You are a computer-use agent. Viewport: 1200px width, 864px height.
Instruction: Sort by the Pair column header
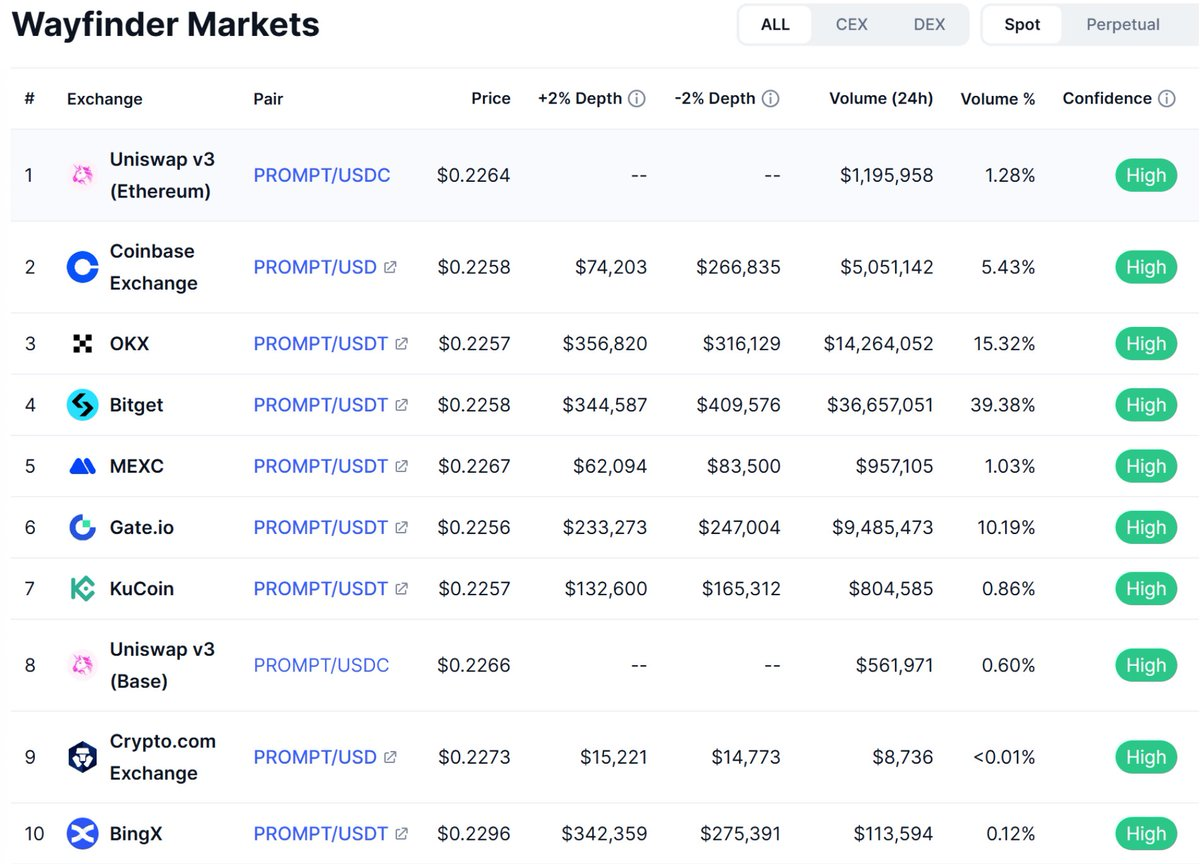click(268, 99)
